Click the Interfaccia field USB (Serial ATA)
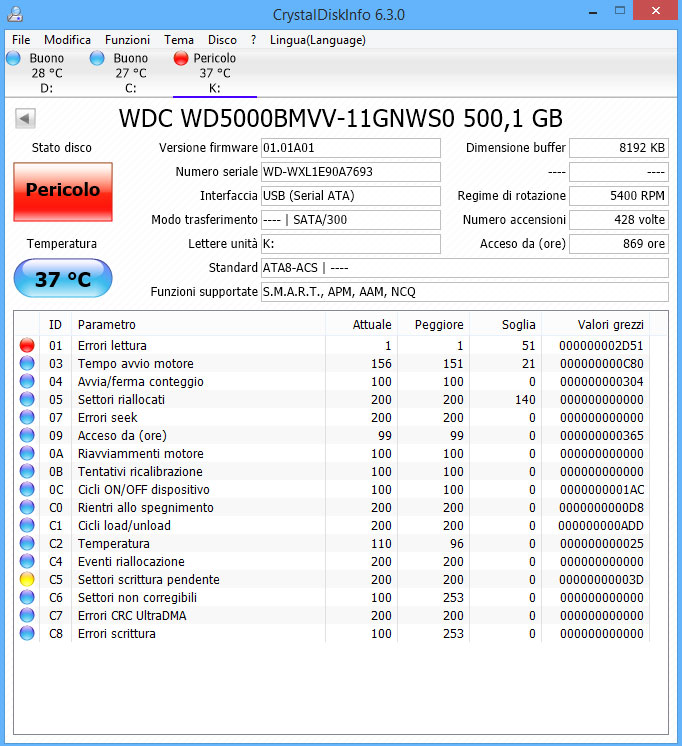682x746 pixels. [351, 196]
